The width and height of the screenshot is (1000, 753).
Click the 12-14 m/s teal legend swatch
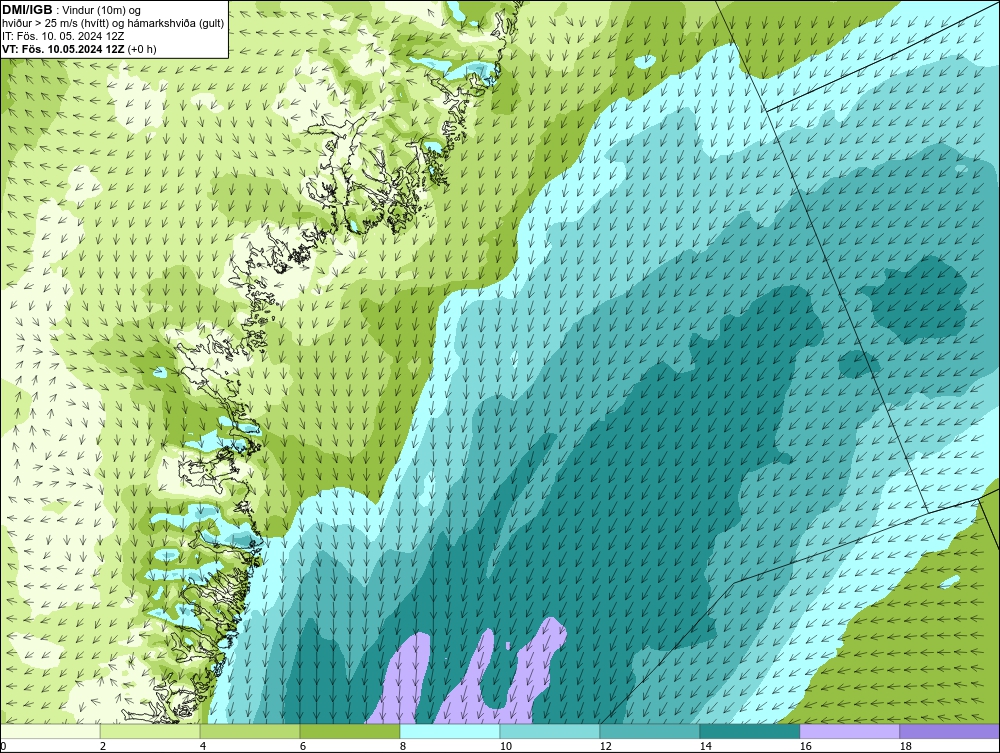(649, 731)
